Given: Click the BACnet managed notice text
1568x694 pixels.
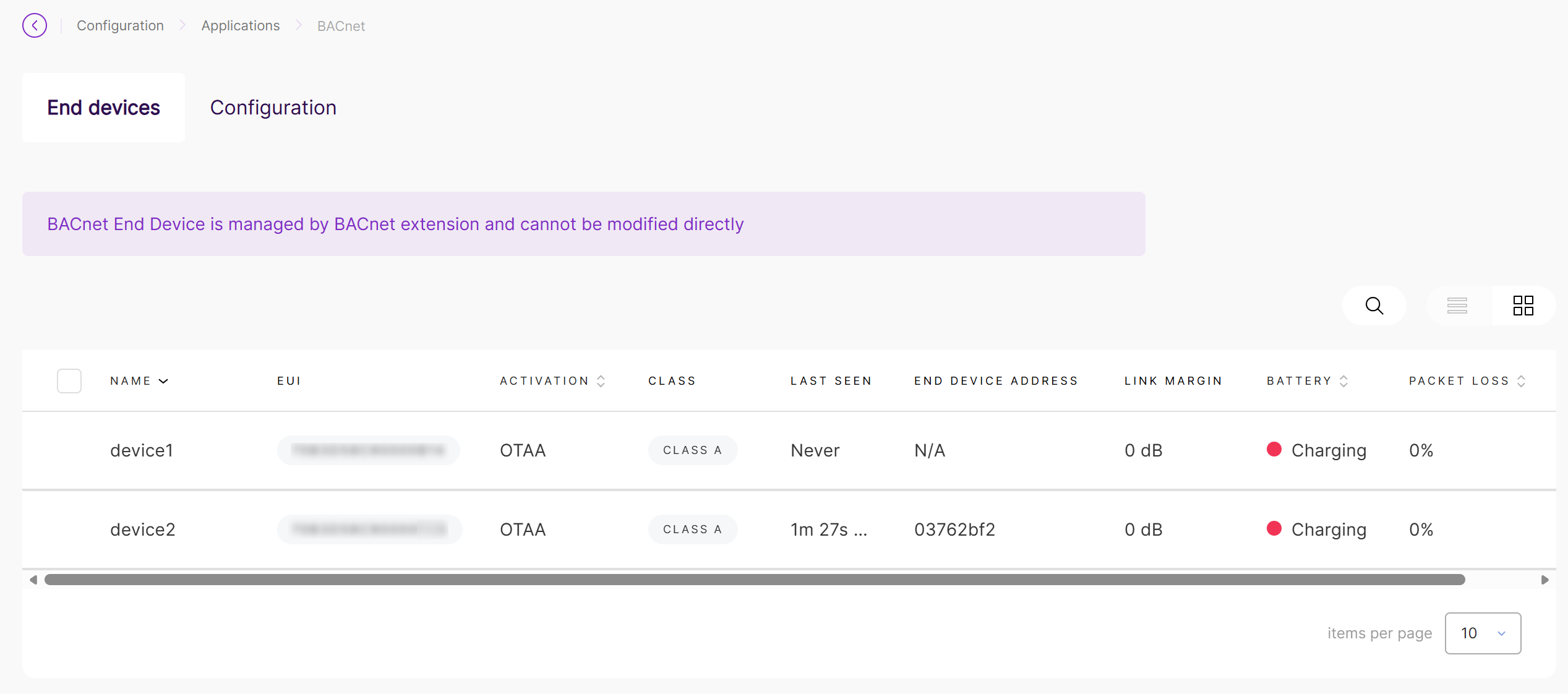Looking at the screenshot, I should 395,224.
